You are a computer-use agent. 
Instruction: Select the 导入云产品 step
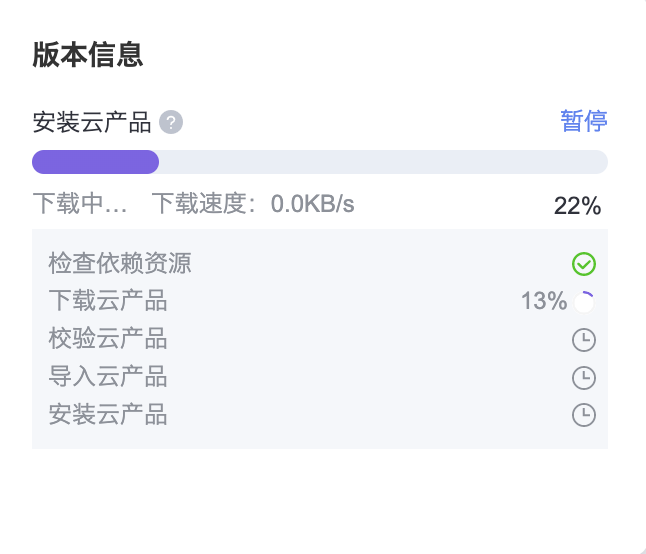click(x=108, y=378)
